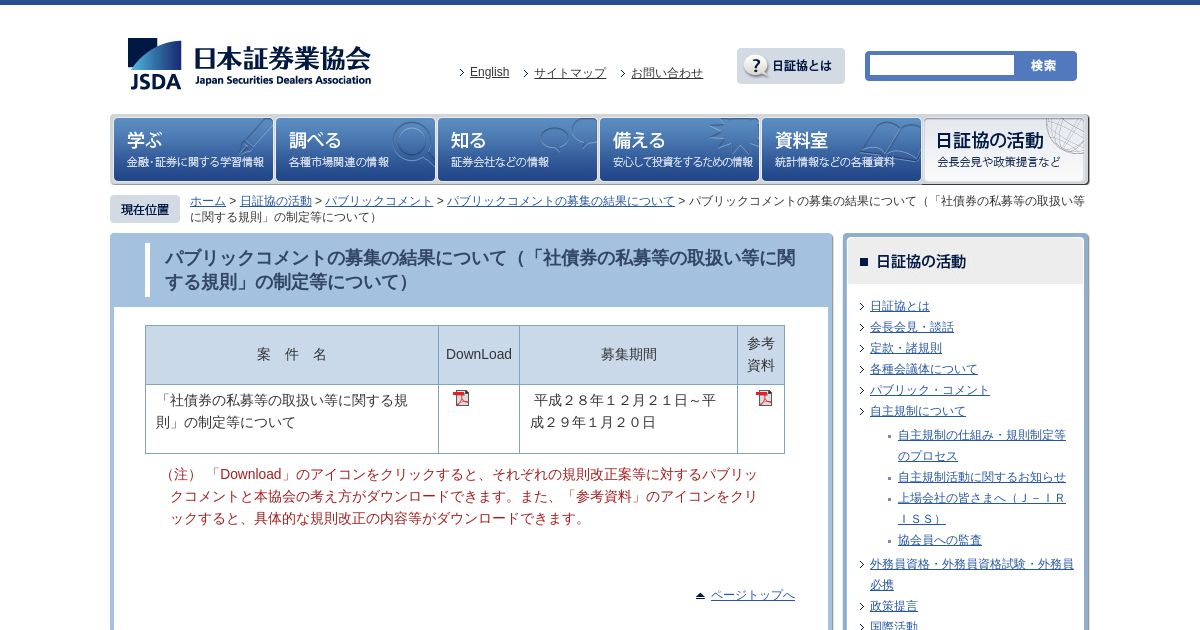Open sidebar link 自主規制の仕組み・規則制定等のプロセス

pyautogui.click(x=982, y=446)
